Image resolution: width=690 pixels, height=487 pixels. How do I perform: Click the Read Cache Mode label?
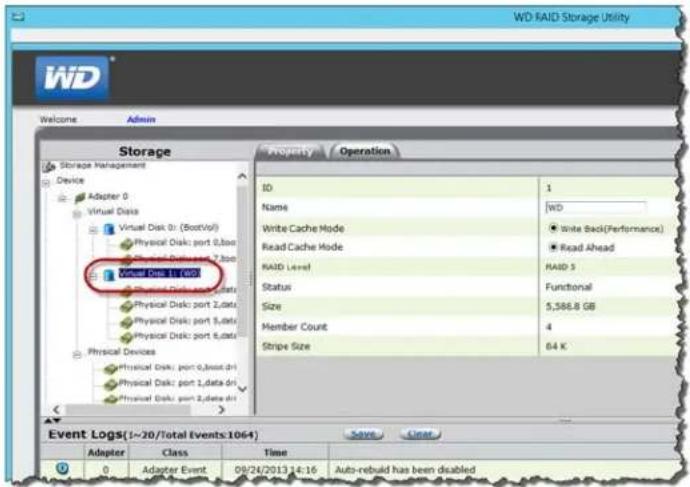click(302, 247)
